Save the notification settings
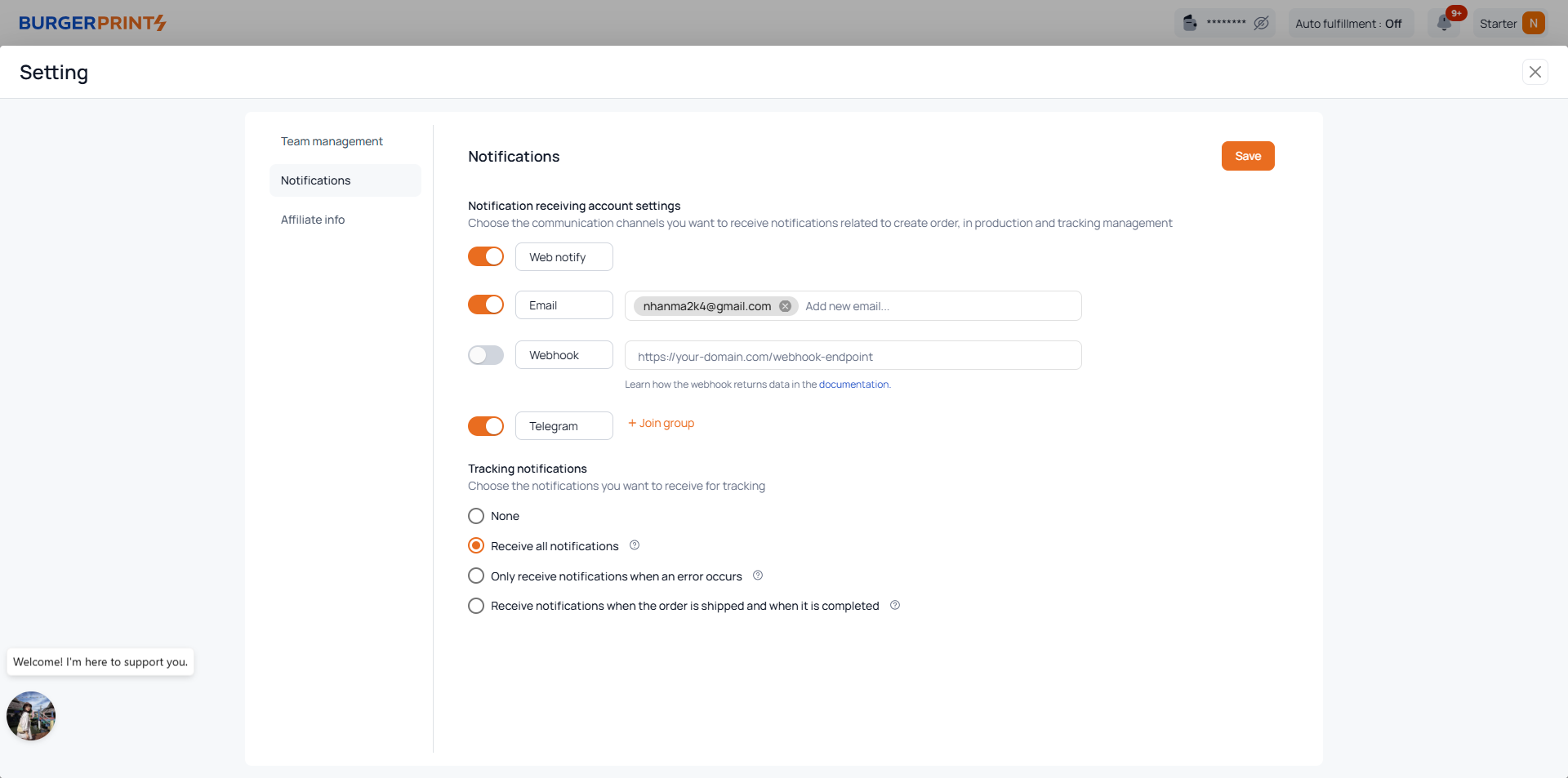This screenshot has height=778, width=1568. 1247,156
